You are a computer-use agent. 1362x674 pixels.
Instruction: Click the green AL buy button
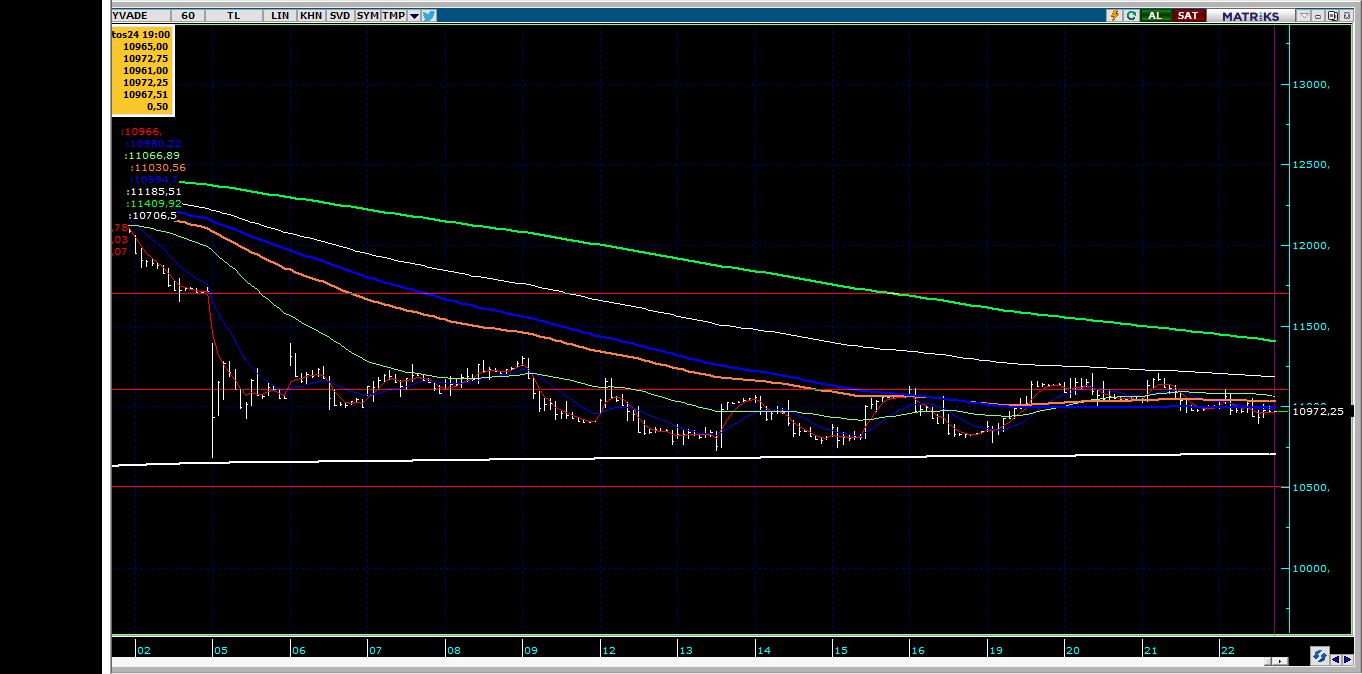coord(1155,15)
